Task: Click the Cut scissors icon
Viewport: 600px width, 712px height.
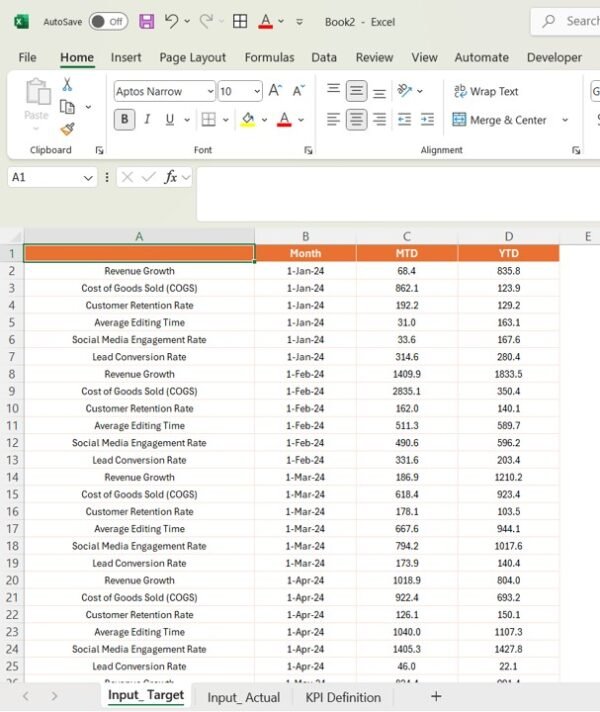Action: [67, 85]
